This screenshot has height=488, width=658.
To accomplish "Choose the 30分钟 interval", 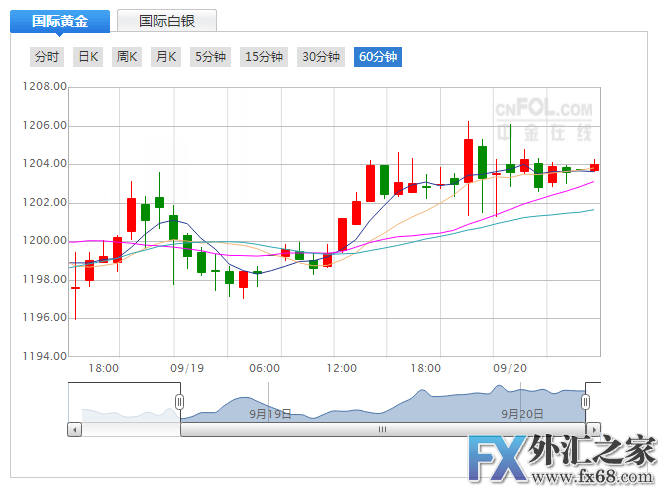I will click(321, 57).
